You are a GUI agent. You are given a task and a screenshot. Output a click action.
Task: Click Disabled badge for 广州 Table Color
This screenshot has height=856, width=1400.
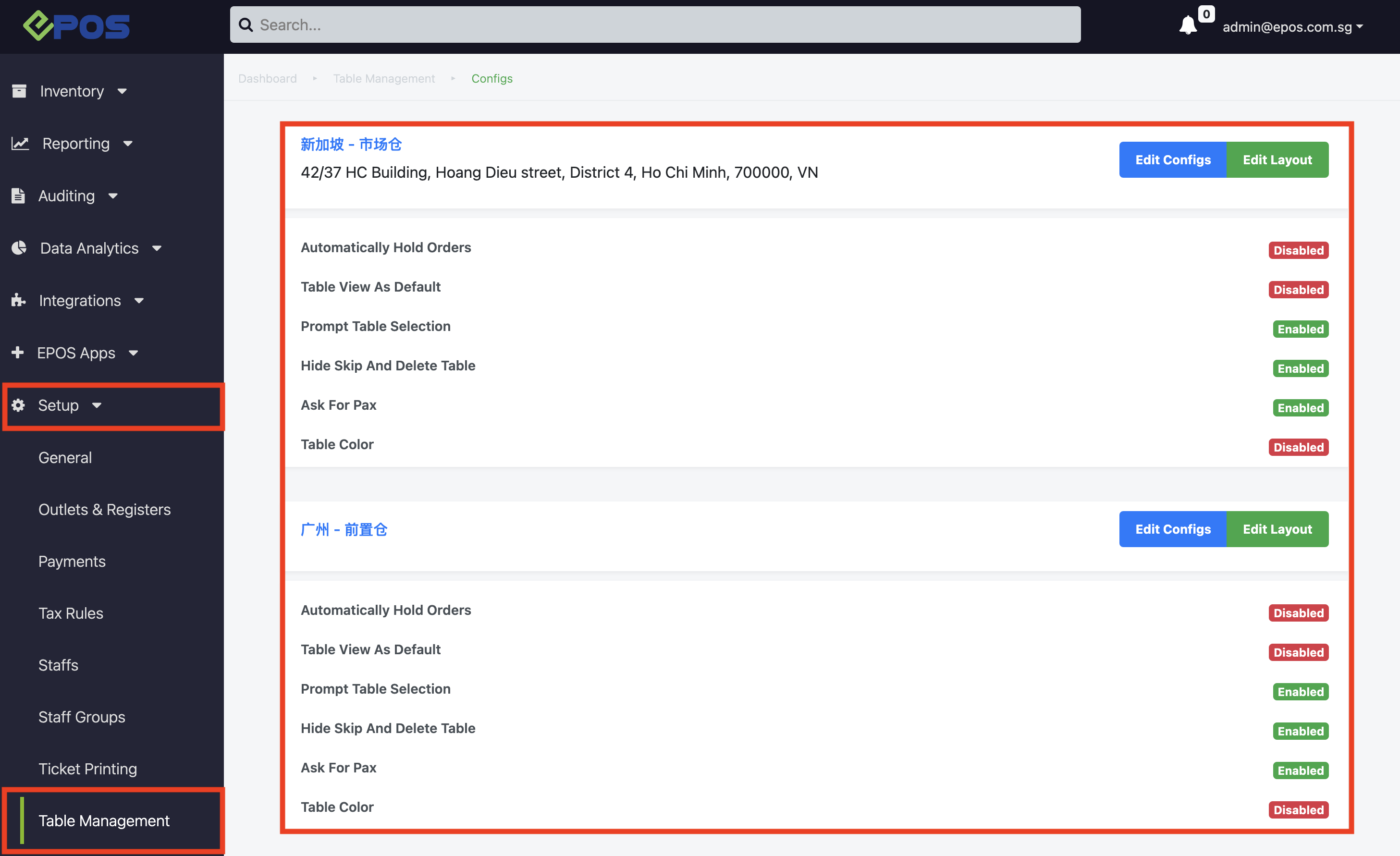(x=1298, y=809)
